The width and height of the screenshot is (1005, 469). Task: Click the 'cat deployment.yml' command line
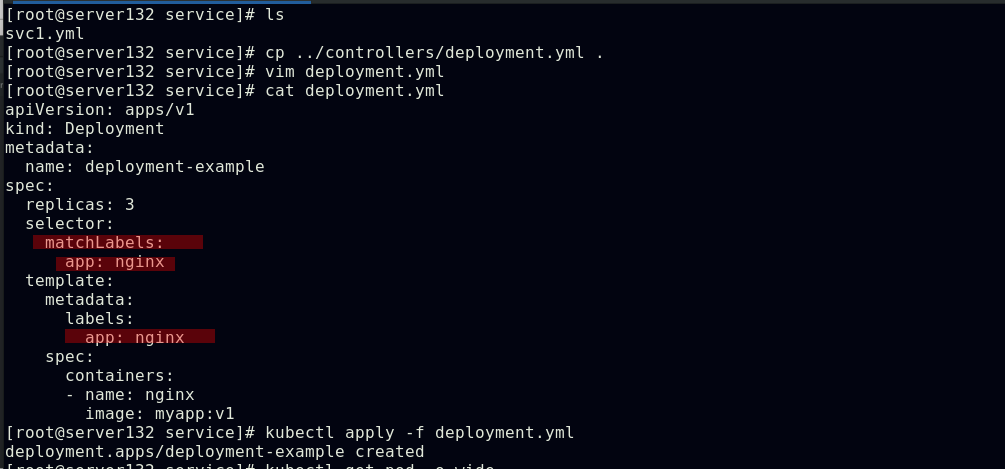[x=354, y=91]
